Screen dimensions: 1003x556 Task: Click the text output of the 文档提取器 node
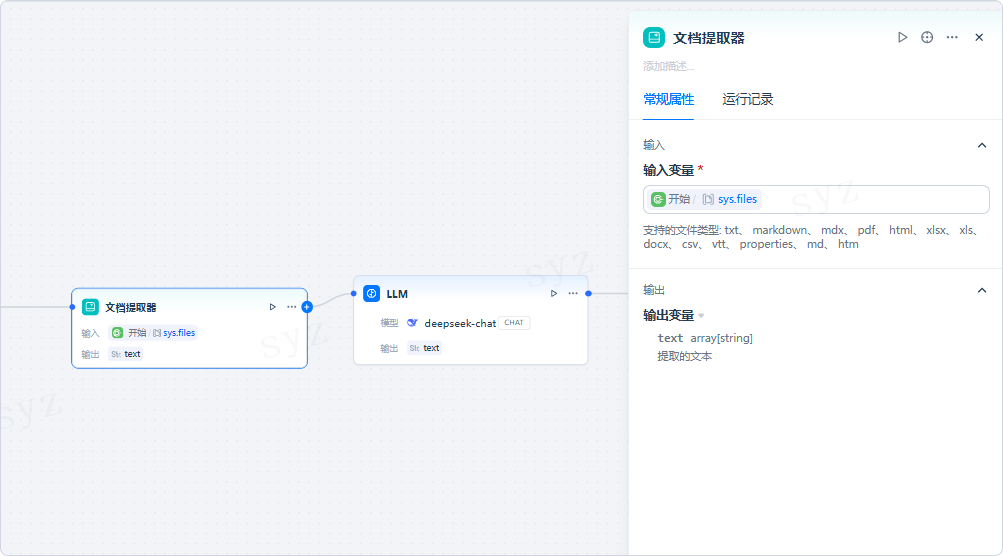pos(125,354)
